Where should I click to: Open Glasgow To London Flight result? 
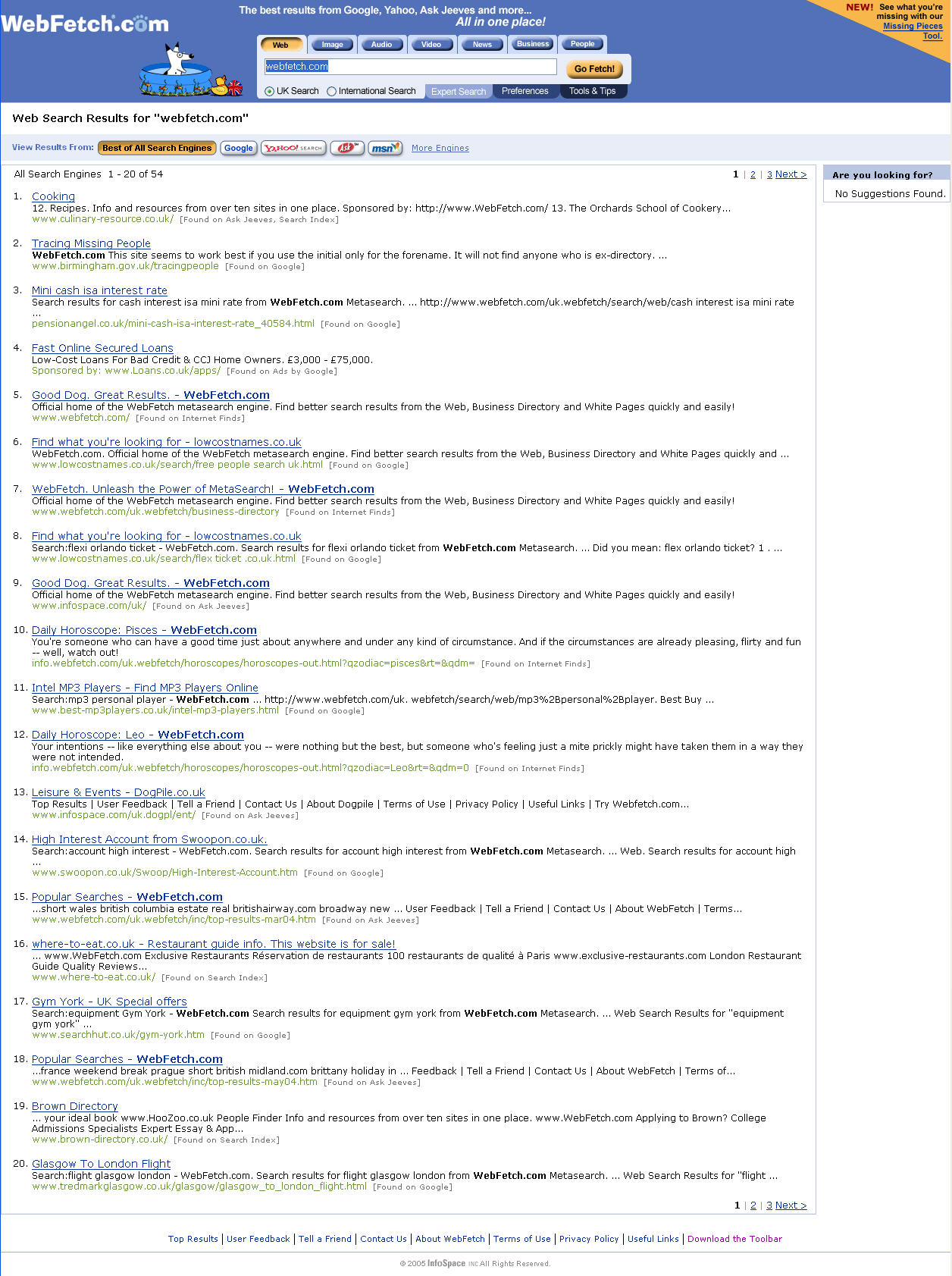coord(102,1164)
